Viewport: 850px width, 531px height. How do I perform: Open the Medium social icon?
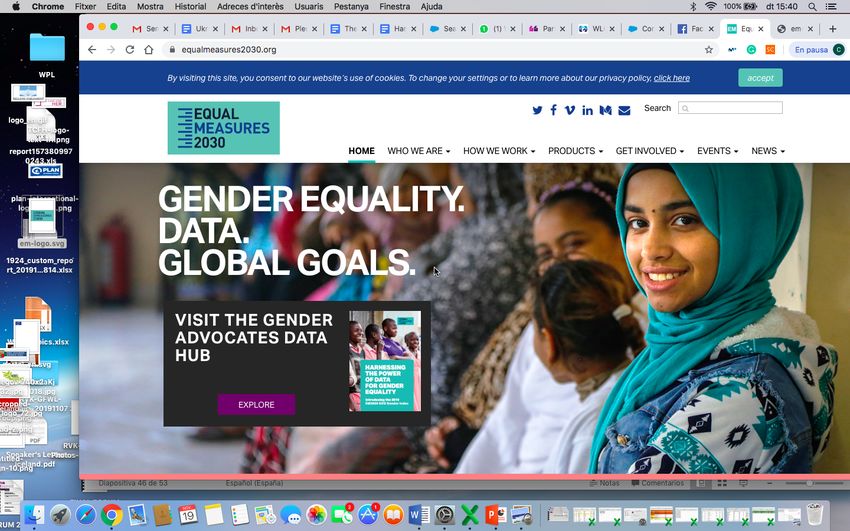(606, 110)
